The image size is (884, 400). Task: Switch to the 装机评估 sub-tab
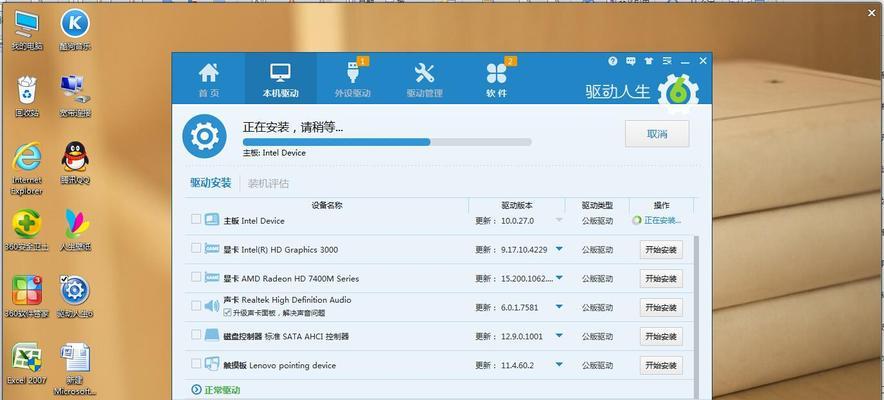tap(268, 183)
